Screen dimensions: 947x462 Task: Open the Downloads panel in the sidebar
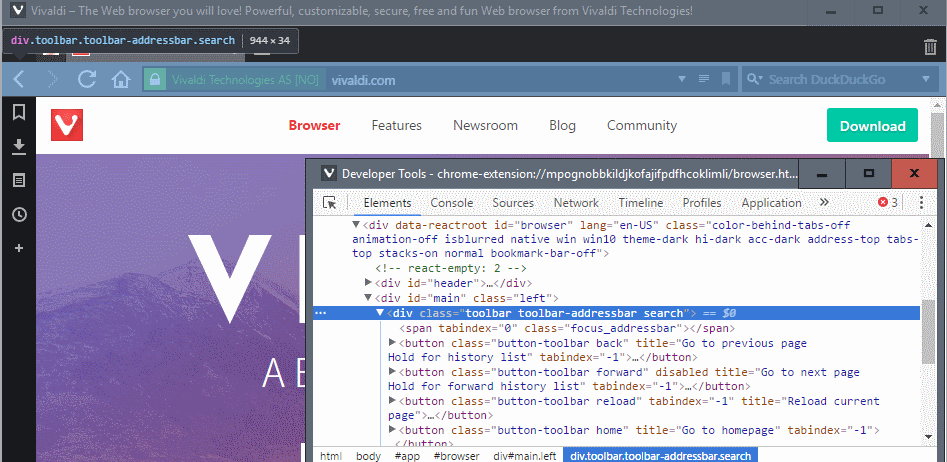click(19, 147)
